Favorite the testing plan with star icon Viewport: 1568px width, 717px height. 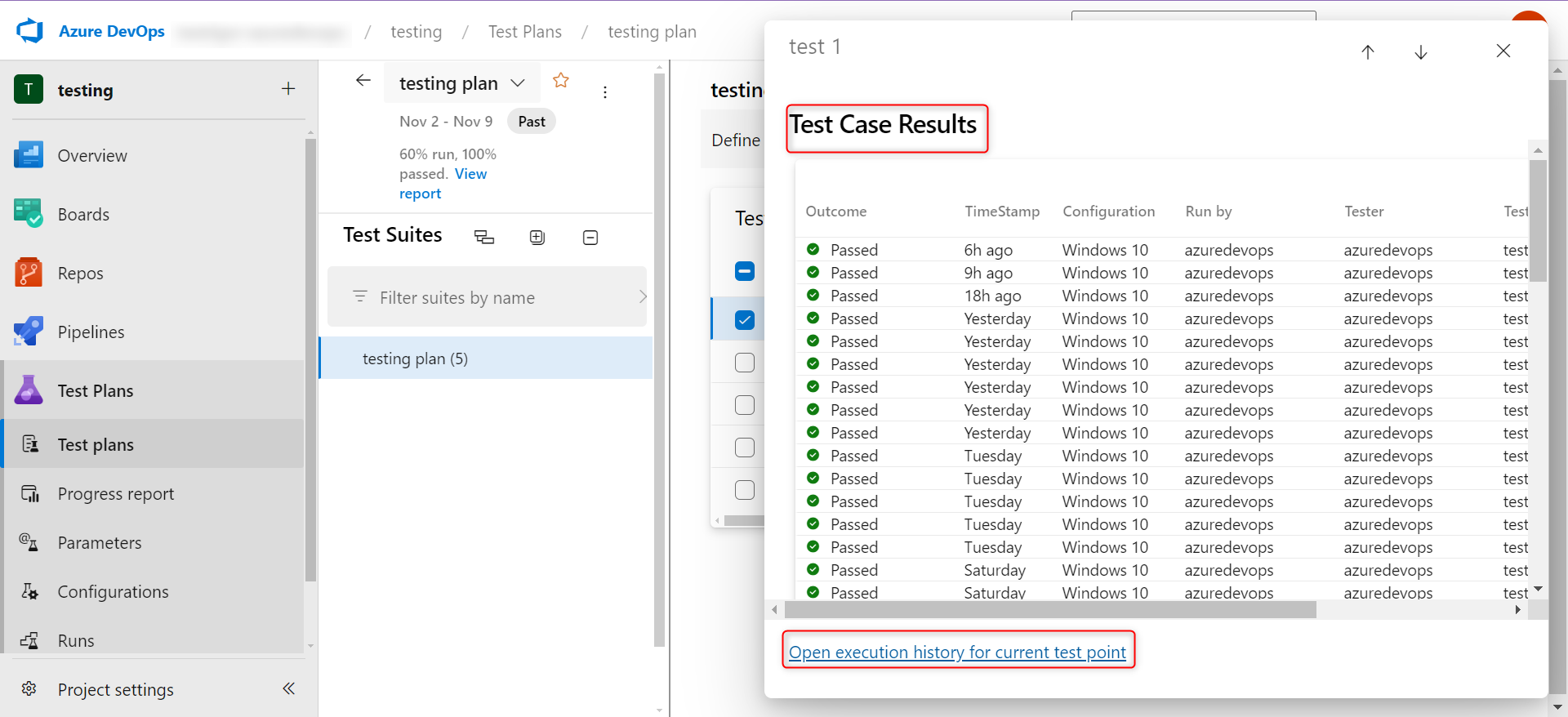coord(560,80)
